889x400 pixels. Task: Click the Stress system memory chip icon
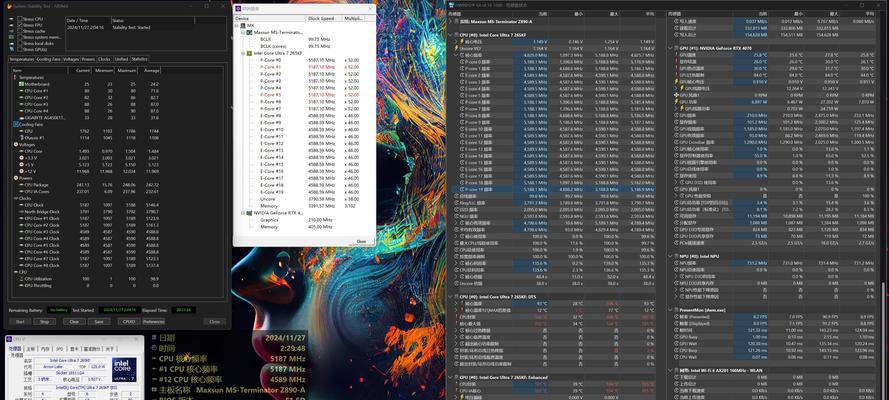pyautogui.click(x=12, y=37)
